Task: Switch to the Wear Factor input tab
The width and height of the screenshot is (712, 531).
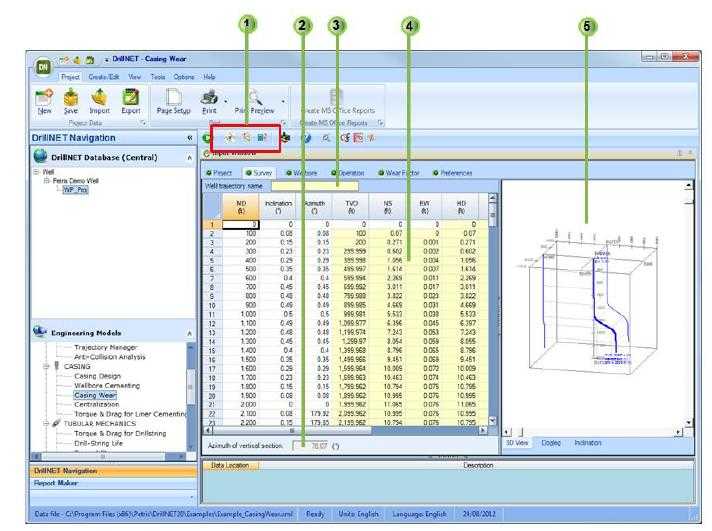Action: 399,173
